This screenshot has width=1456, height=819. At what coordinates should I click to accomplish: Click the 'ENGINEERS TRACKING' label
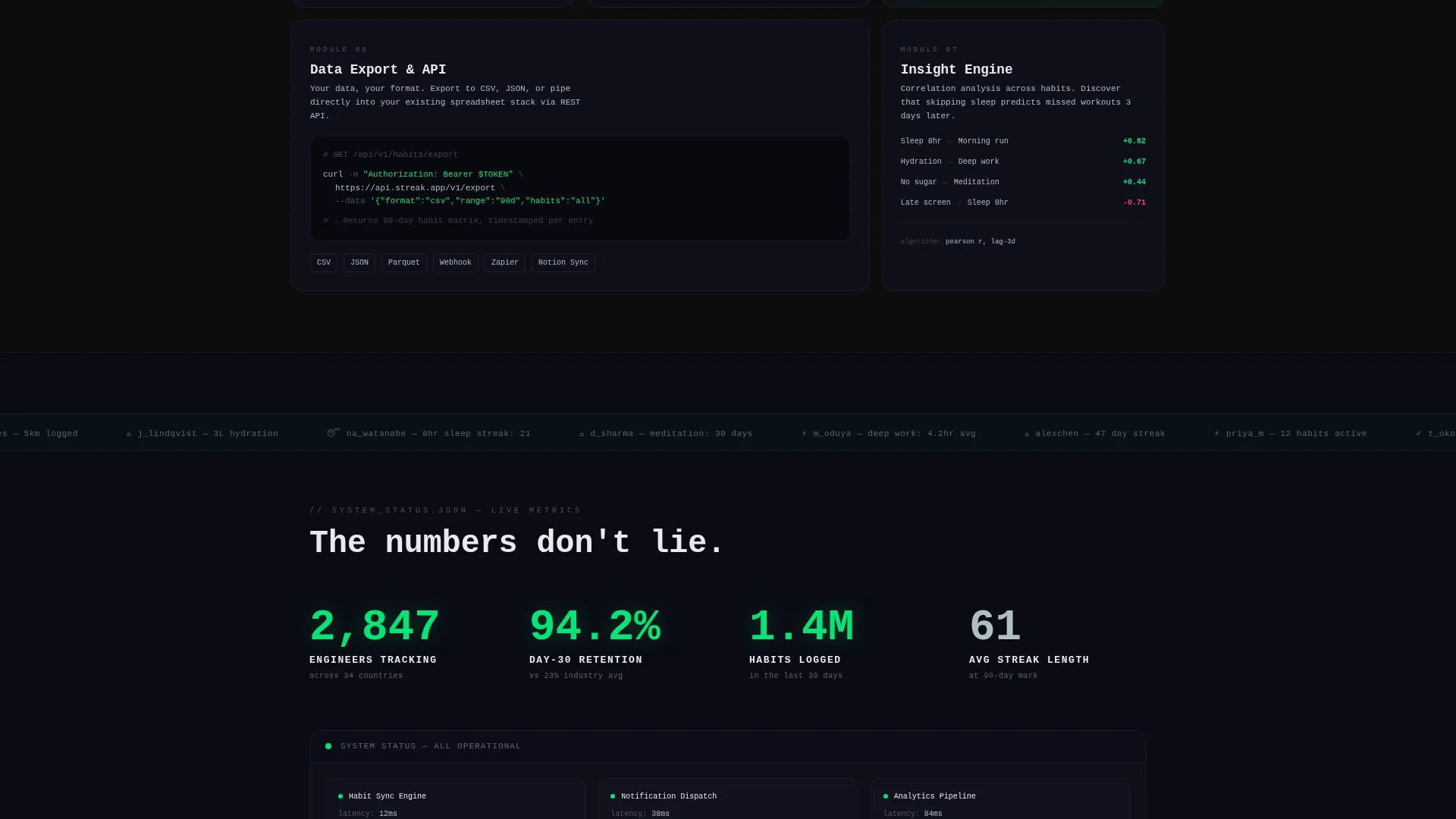click(373, 660)
